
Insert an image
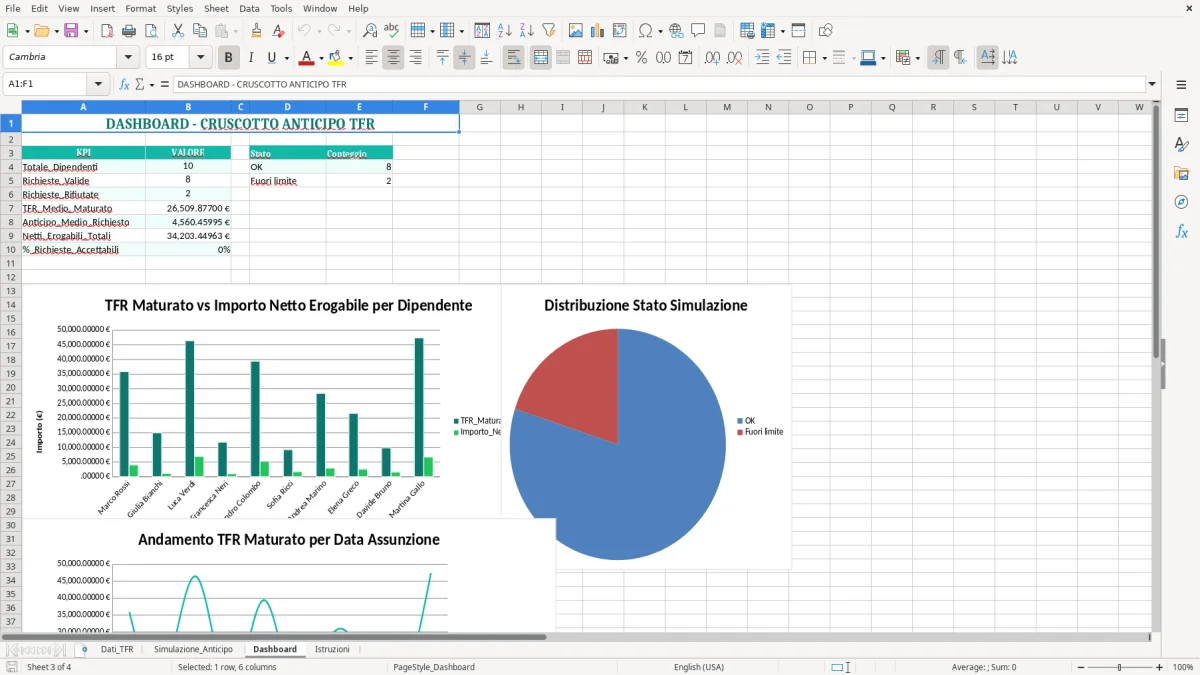click(x=576, y=31)
